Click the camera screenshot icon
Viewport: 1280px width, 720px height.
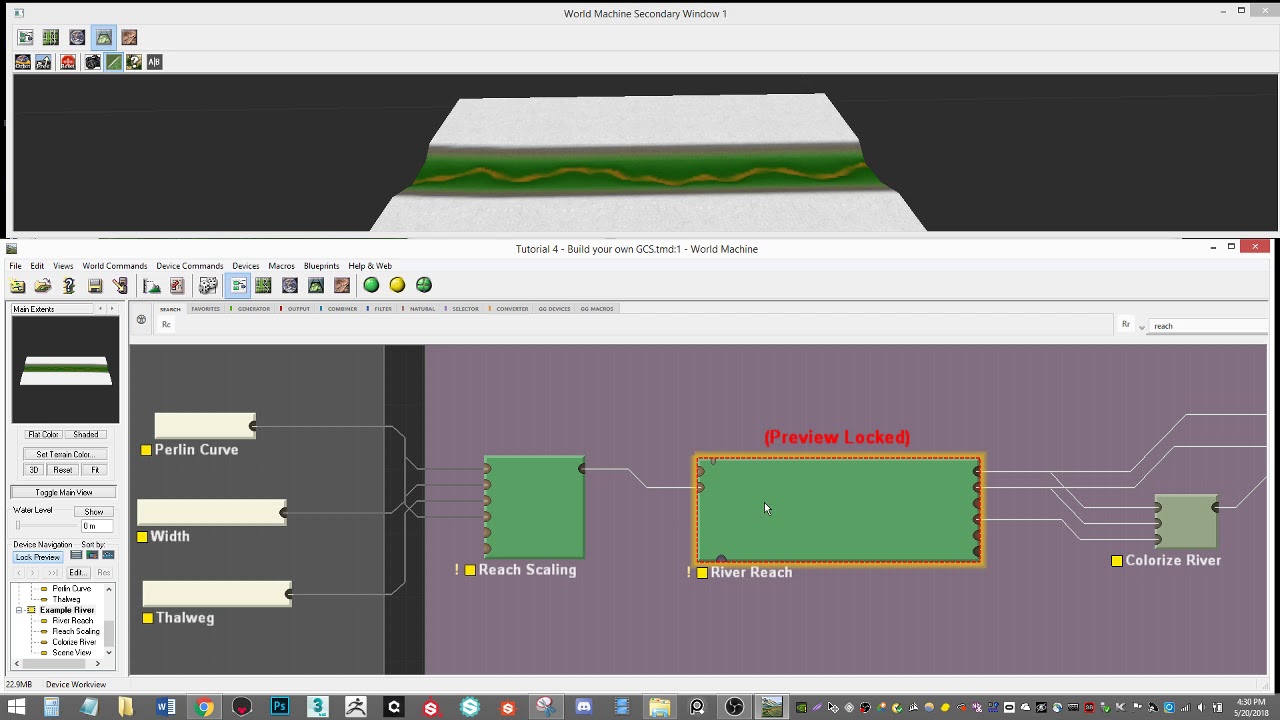(x=92, y=62)
